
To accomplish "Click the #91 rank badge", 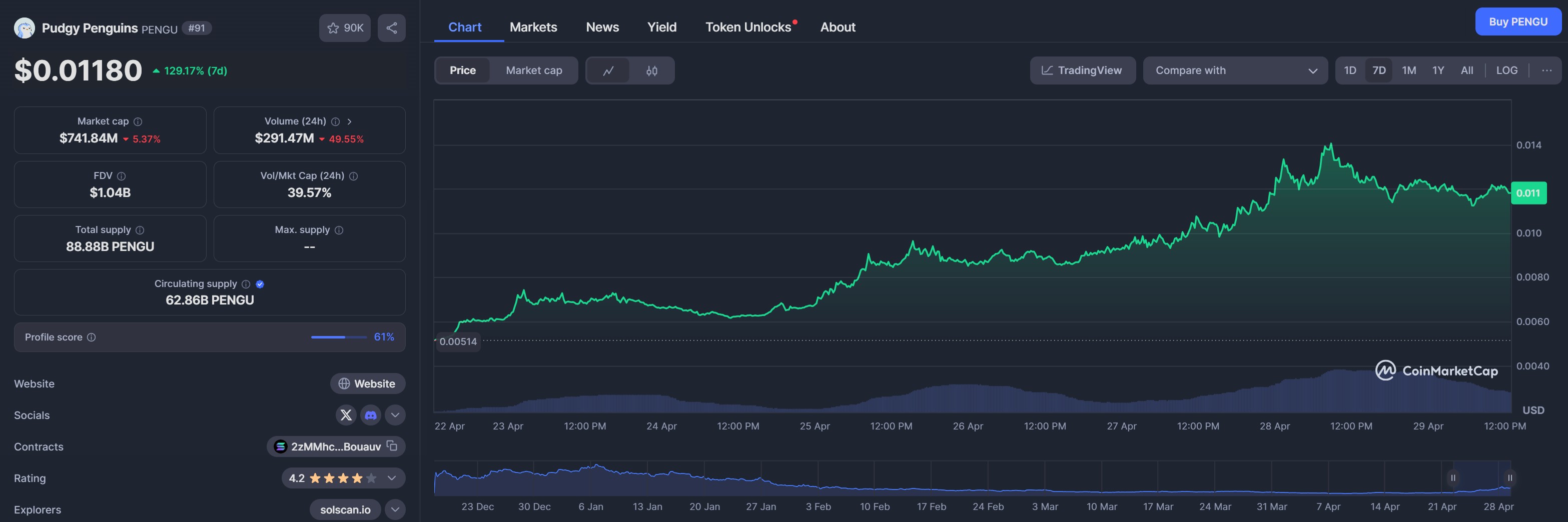I will tap(197, 28).
